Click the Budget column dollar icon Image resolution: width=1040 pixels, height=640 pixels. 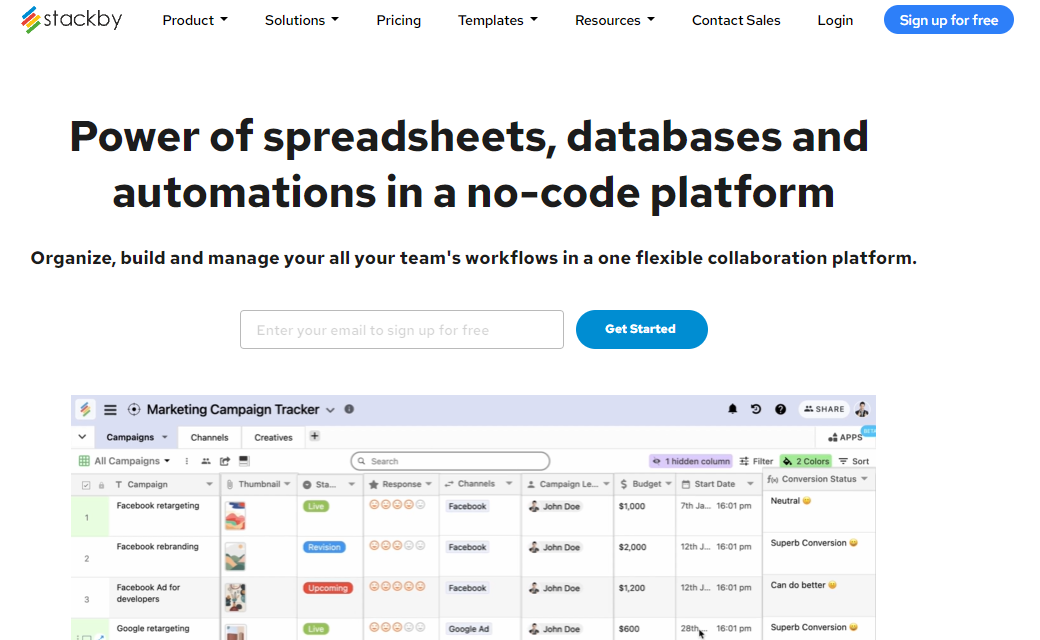click(623, 484)
